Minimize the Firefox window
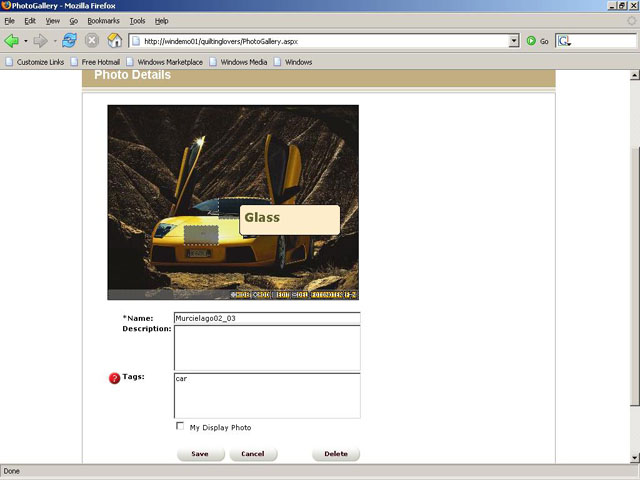This screenshot has height=480, width=640. point(612,6)
